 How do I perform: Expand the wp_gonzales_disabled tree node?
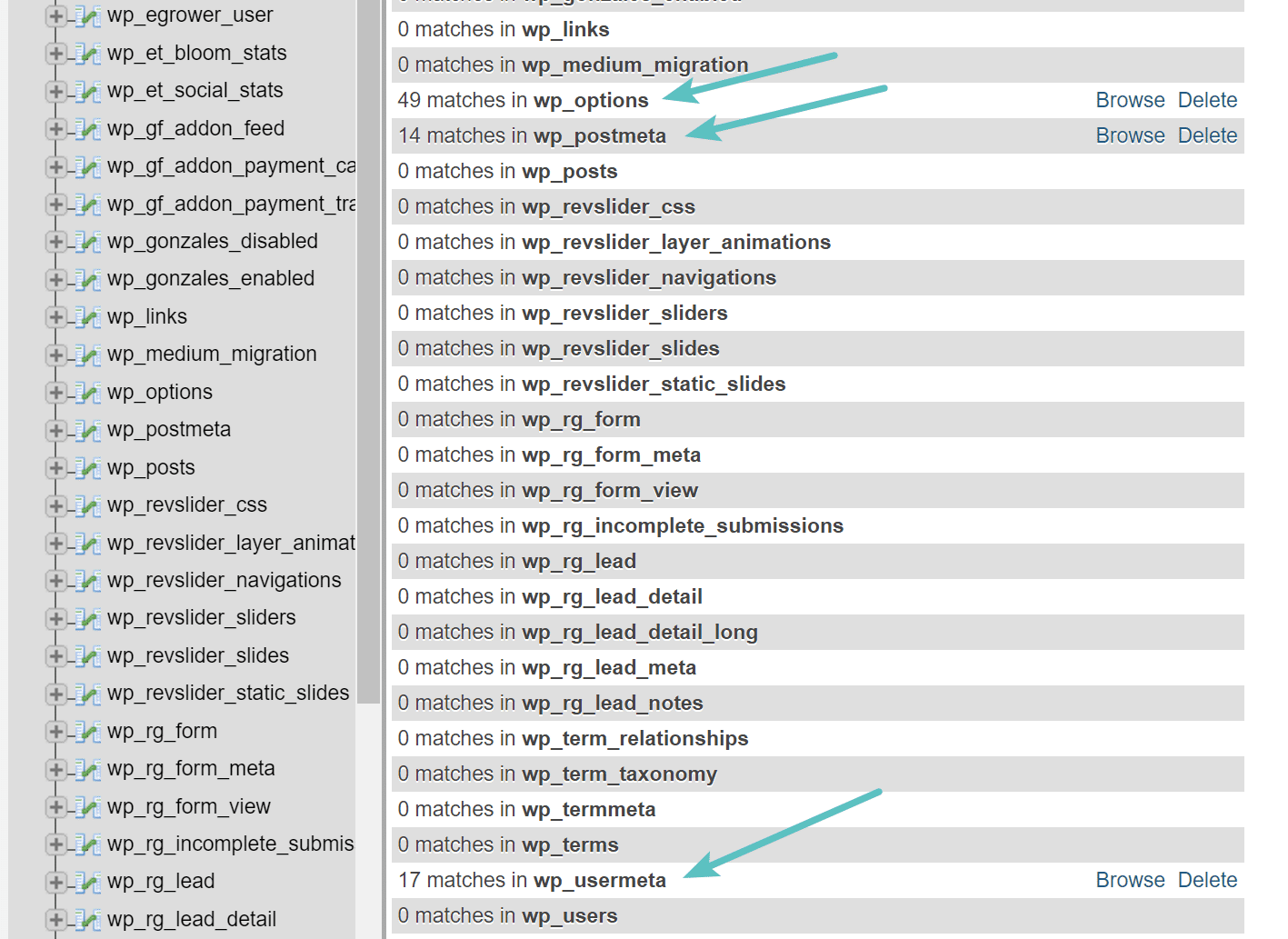pos(55,241)
